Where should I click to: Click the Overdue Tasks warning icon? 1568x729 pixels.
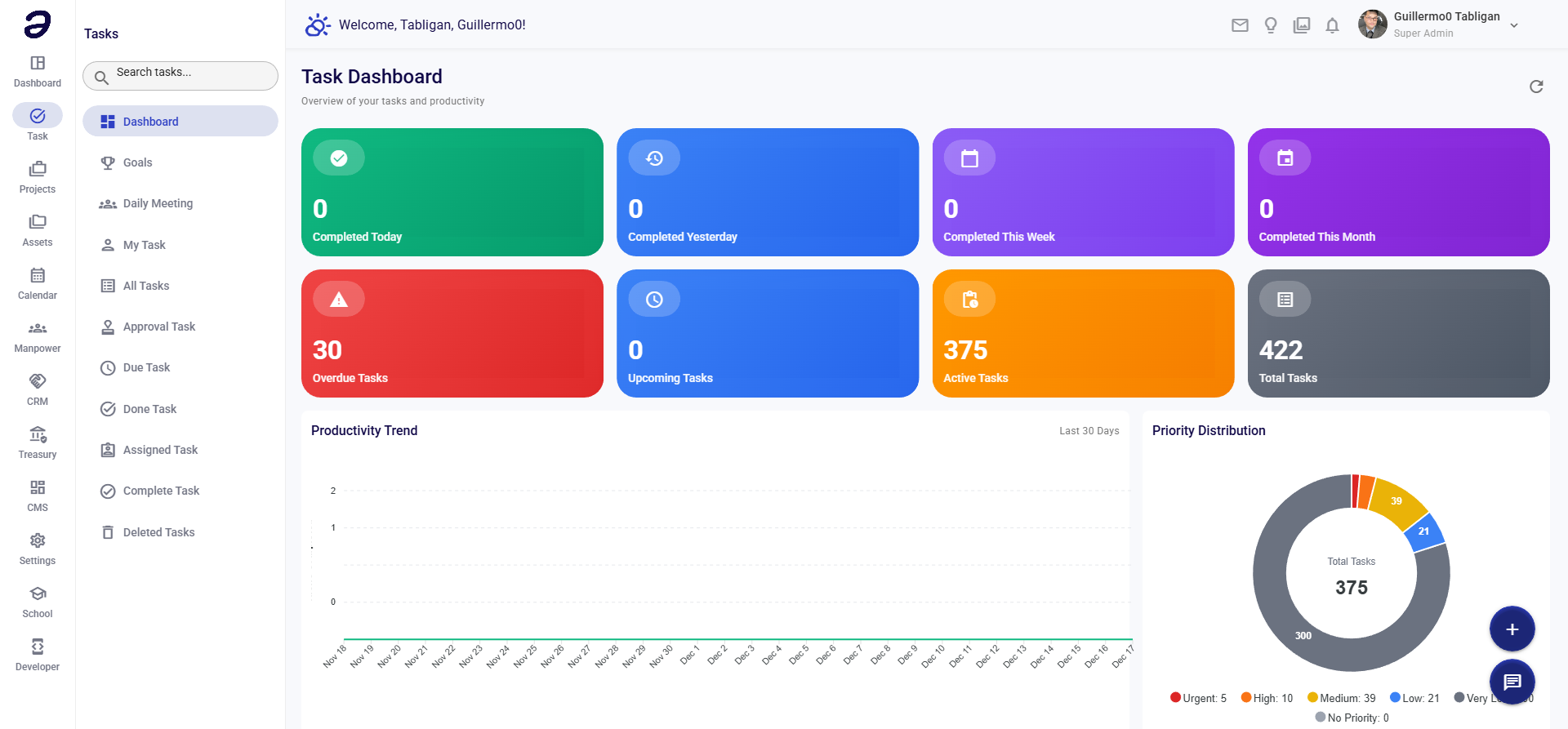[x=339, y=300]
